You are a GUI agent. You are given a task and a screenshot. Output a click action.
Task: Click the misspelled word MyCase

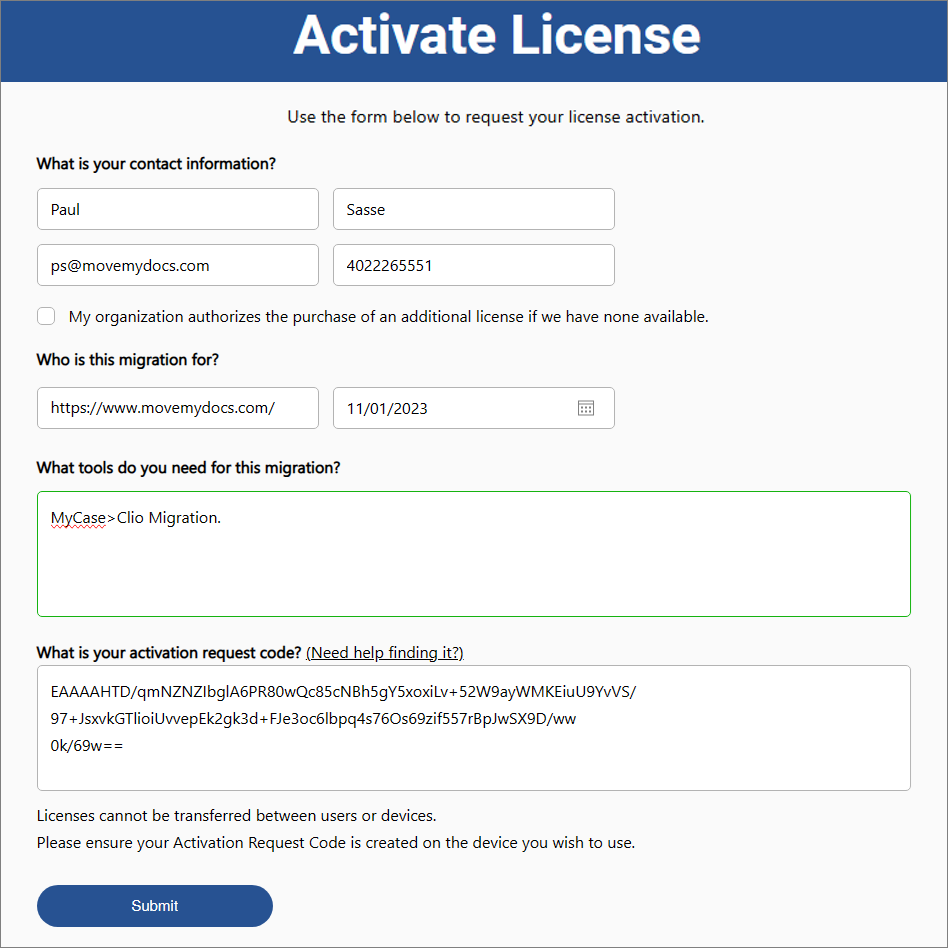pos(78,518)
